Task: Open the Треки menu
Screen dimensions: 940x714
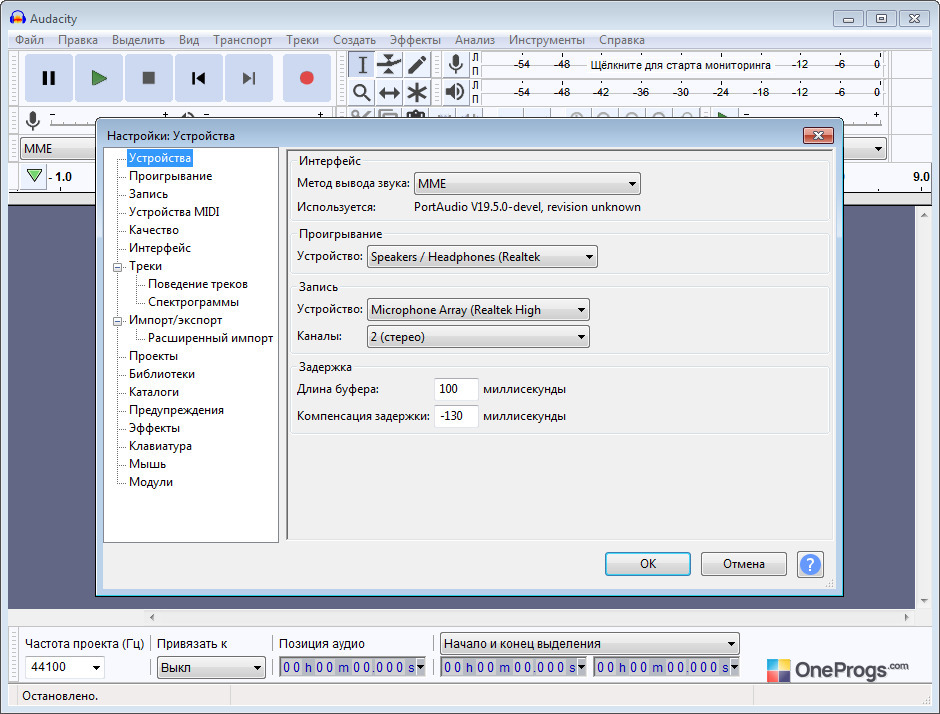Action: [302, 40]
